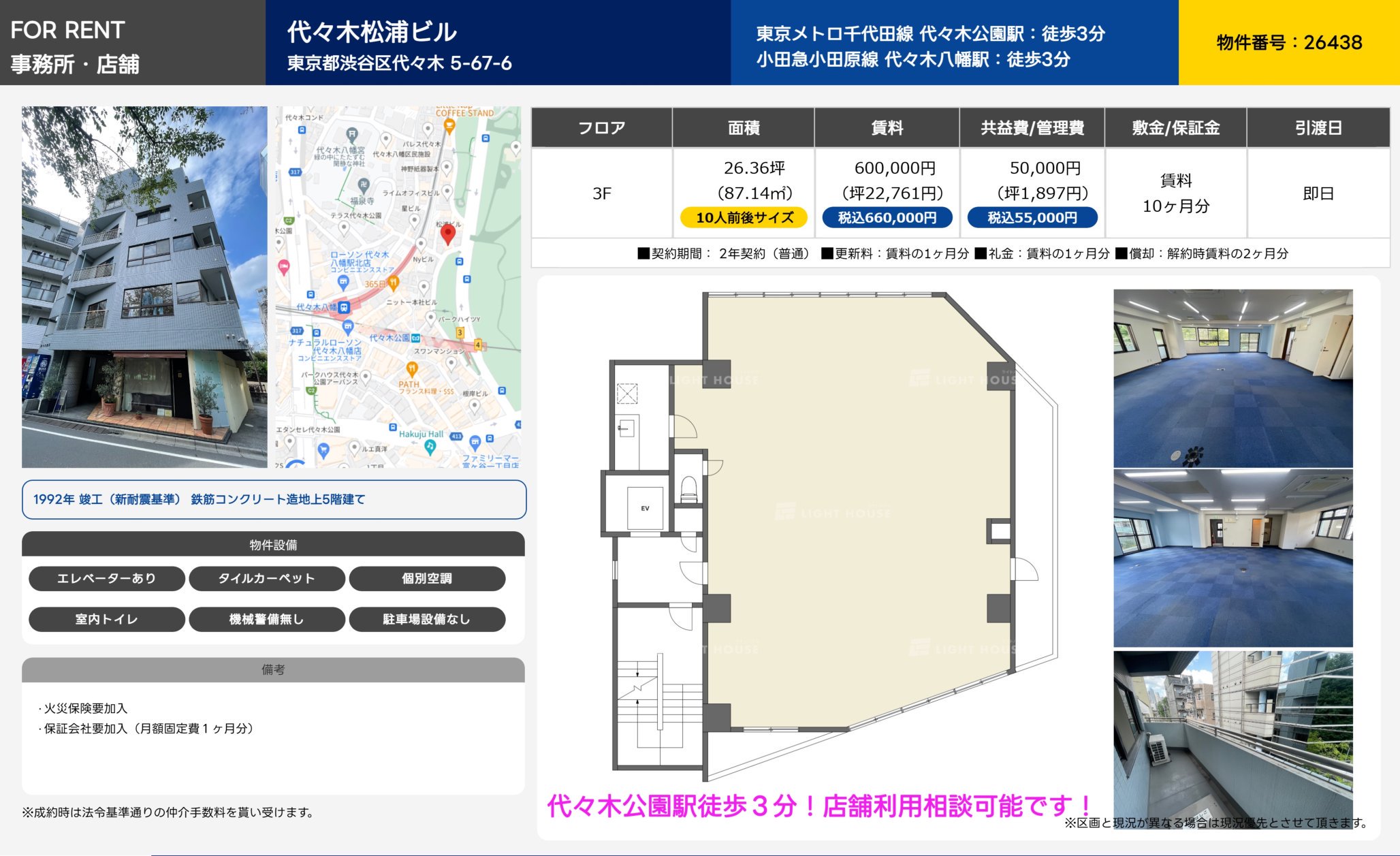
Task: Click the 千代田線 代々木公園駅 access line
Action: click(x=930, y=33)
